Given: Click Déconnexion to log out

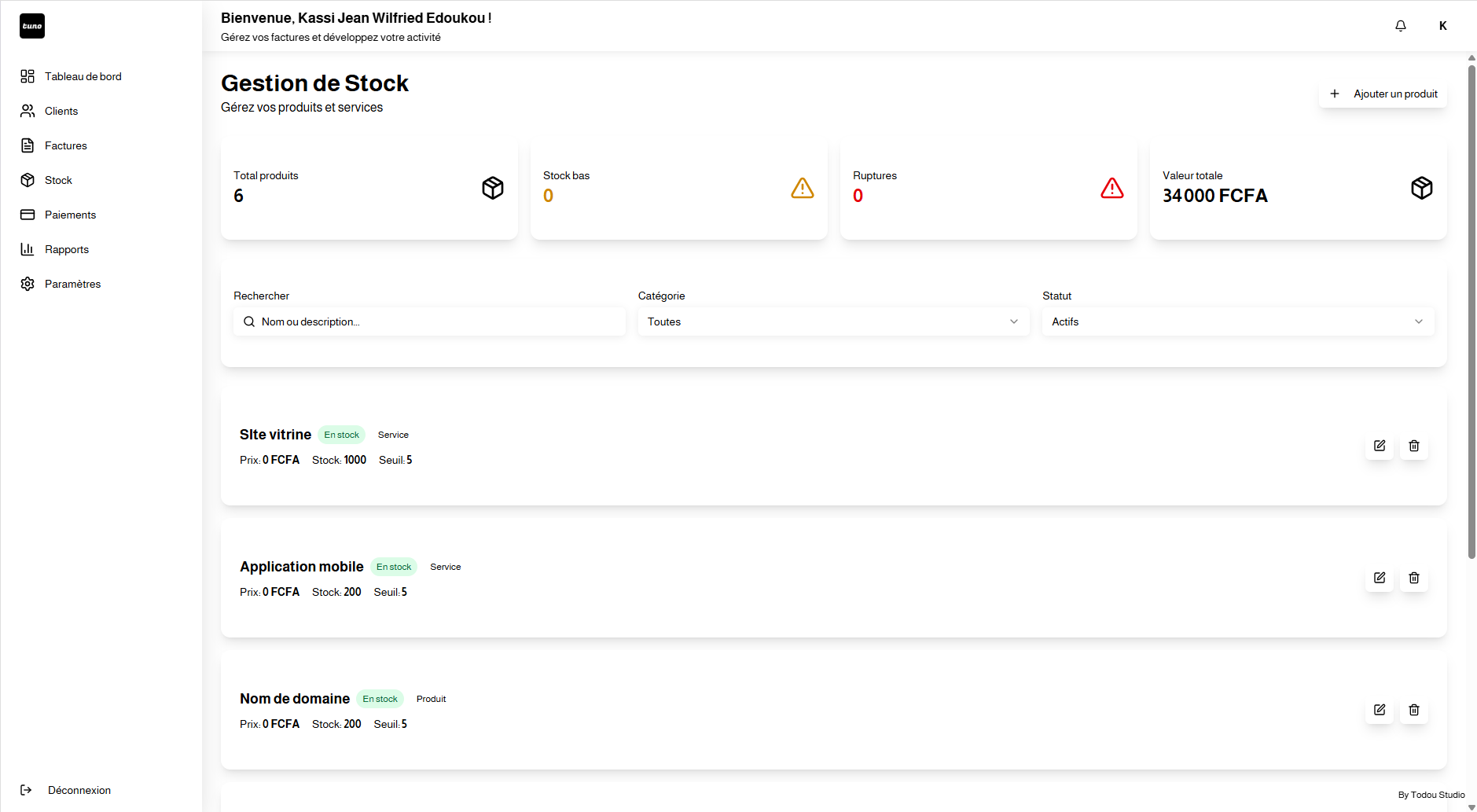Looking at the screenshot, I should [79, 790].
